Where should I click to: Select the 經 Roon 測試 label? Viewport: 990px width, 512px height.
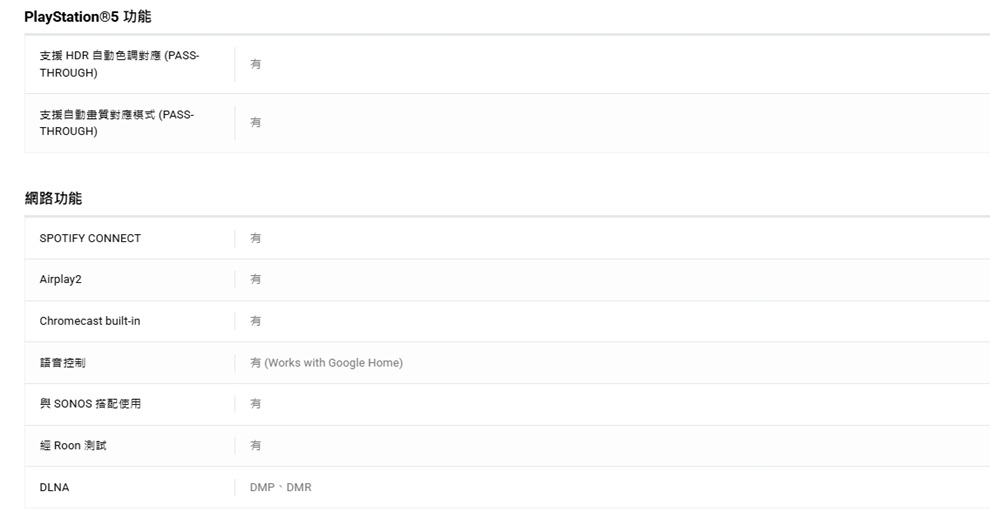[x=73, y=446]
